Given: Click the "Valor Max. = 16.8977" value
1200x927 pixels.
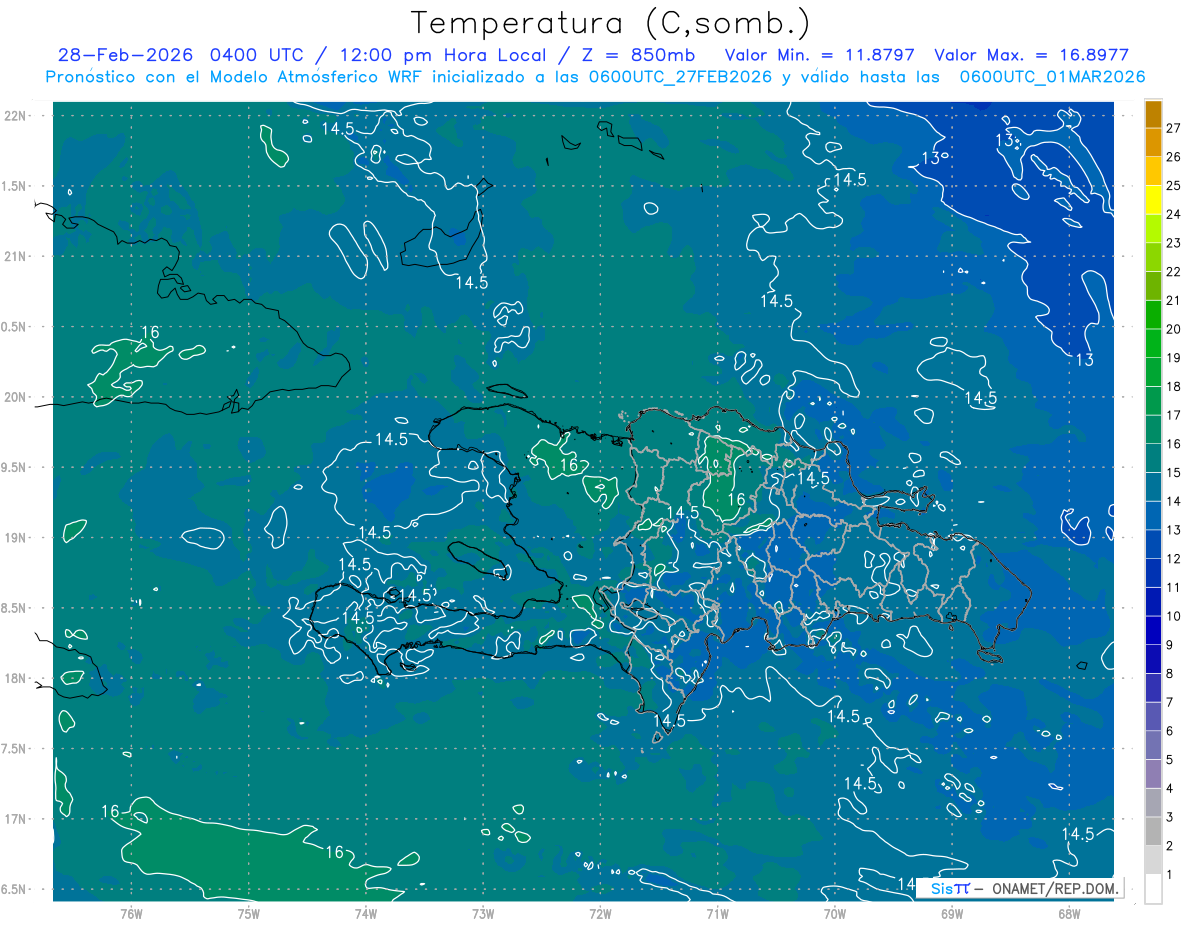Looking at the screenshot, I should [1032, 55].
